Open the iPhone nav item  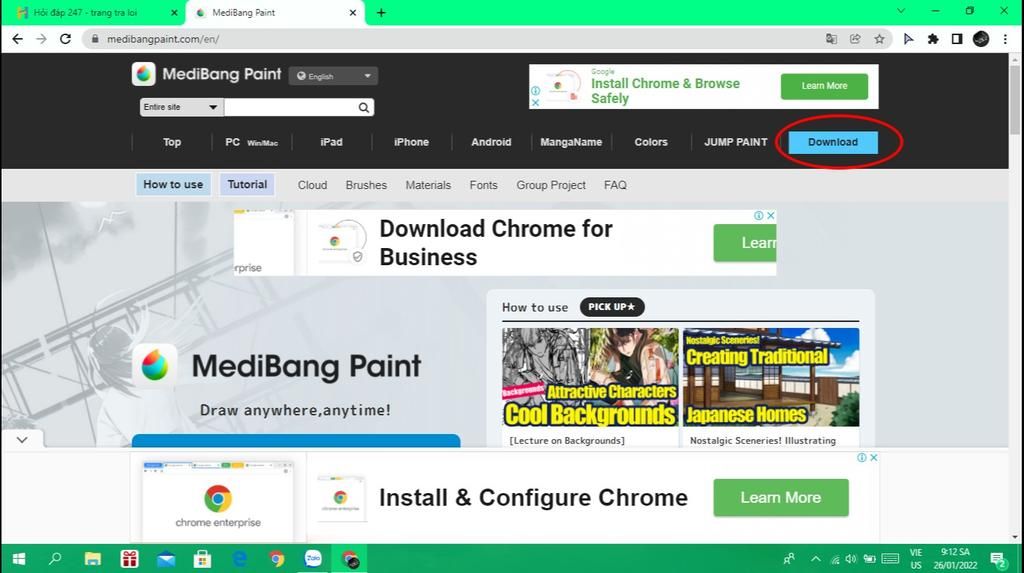[411, 142]
